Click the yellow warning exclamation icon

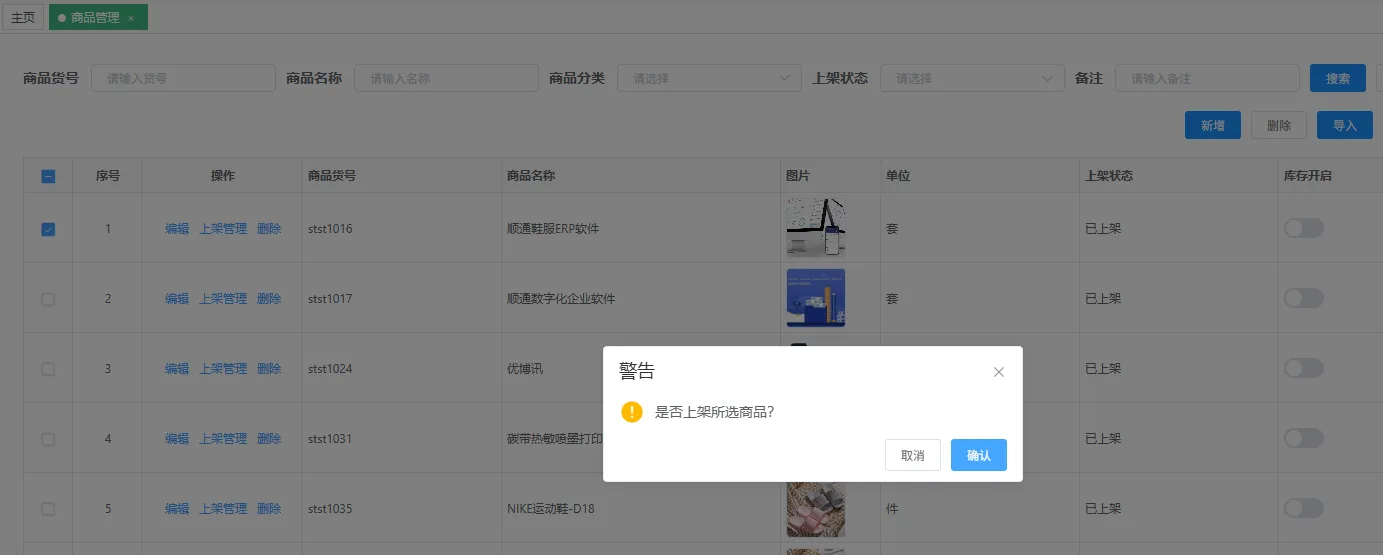coord(631,412)
